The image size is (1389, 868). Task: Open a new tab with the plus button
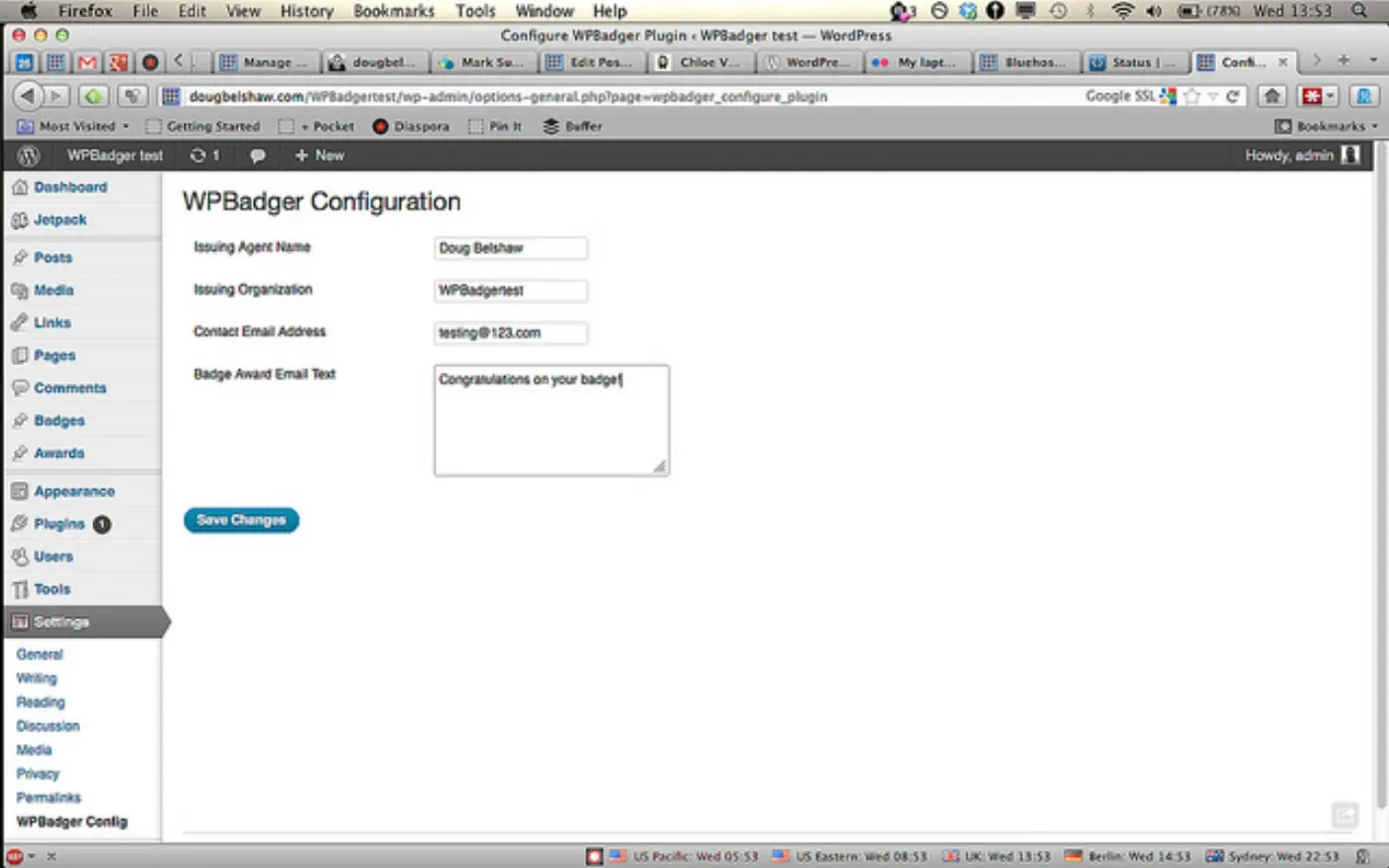1343,62
